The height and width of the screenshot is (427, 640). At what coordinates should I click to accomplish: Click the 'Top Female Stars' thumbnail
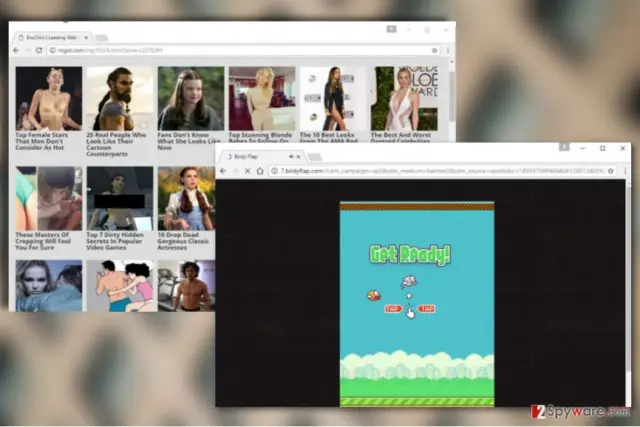point(49,98)
